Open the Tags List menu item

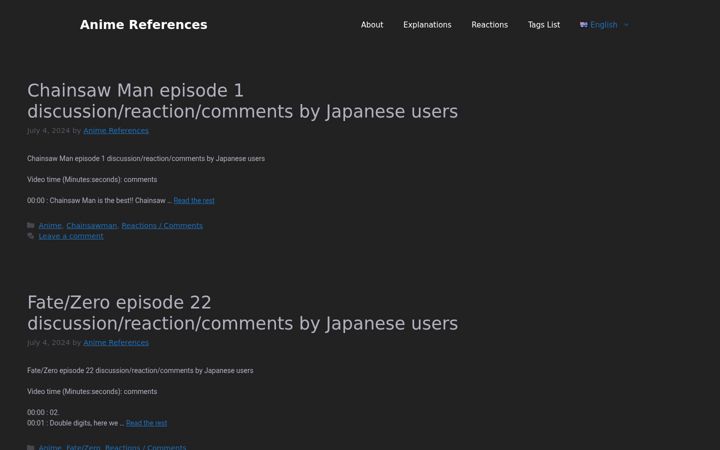tap(544, 25)
